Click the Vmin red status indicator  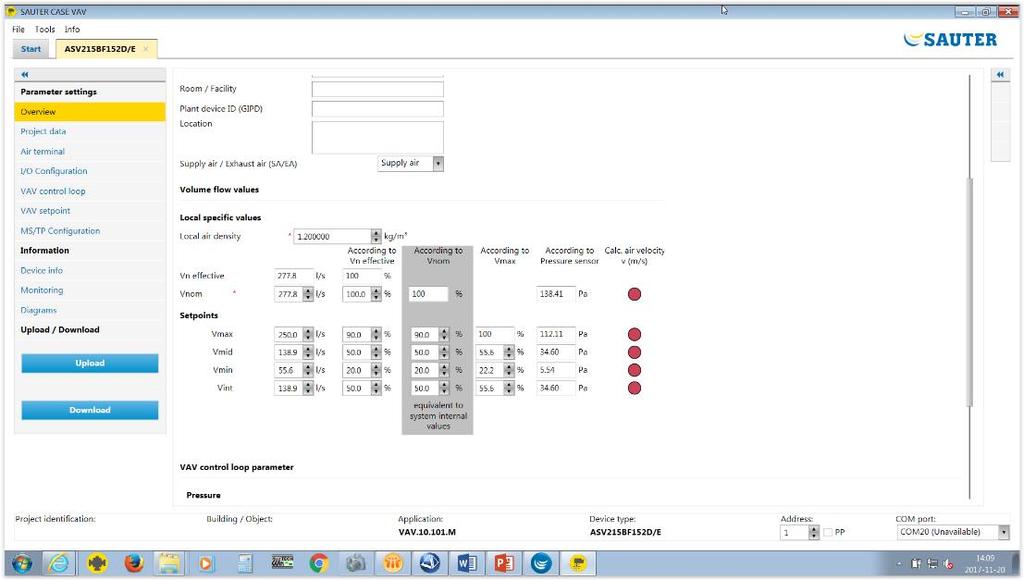click(x=634, y=370)
